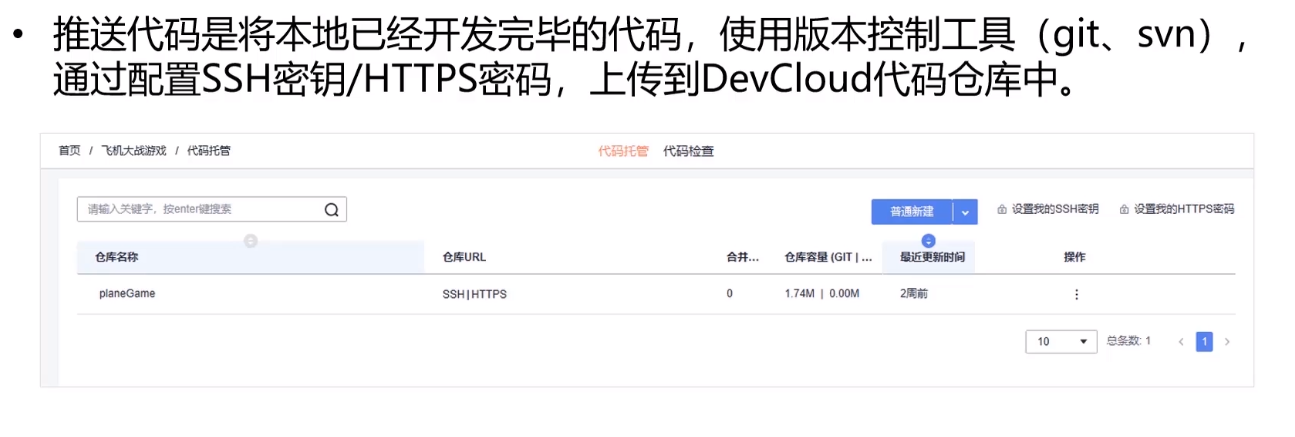Click the next page arrow
This screenshot has width=1295, height=437.
[x=1227, y=342]
